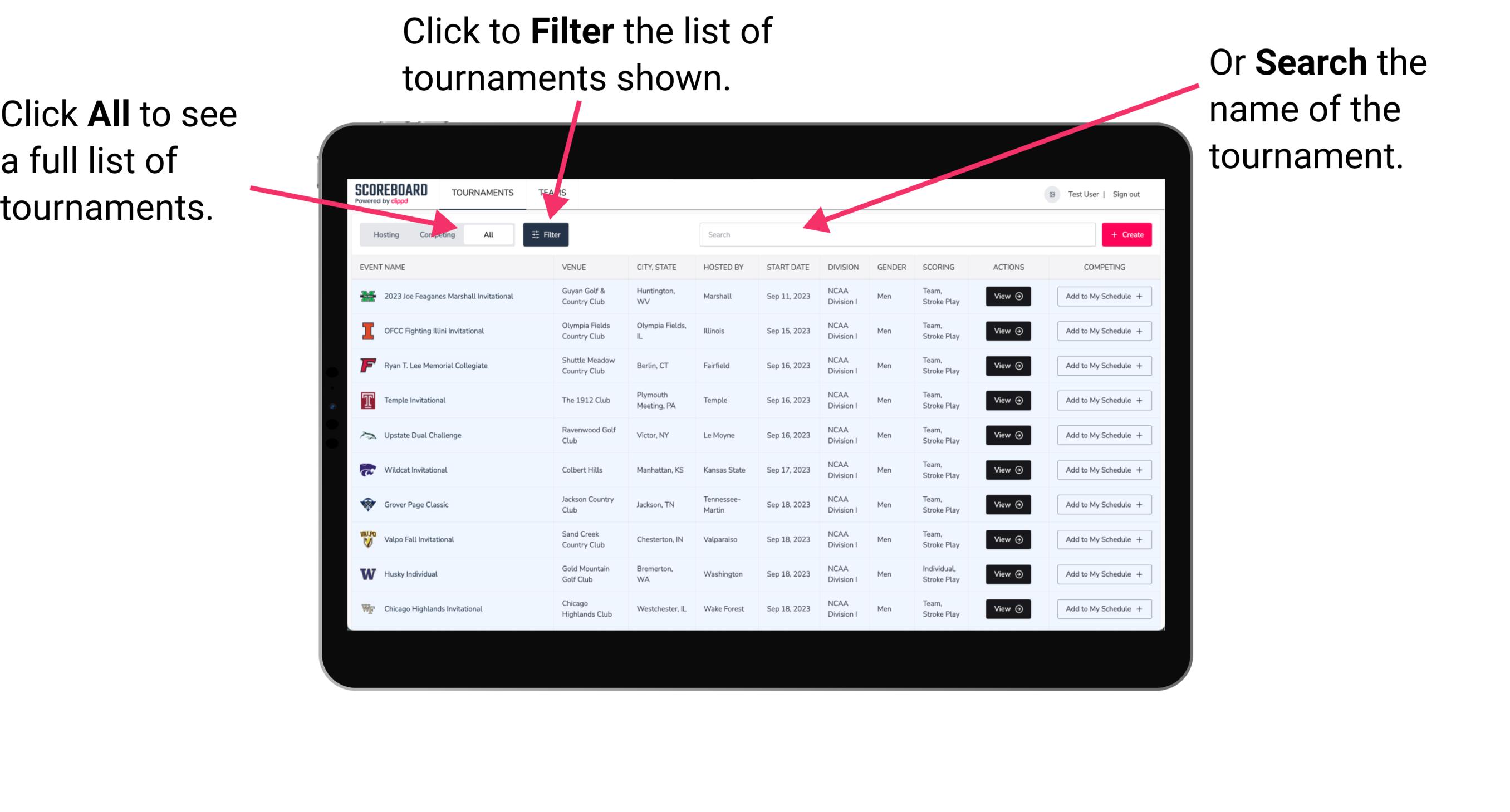Expand the Filter options panel
The height and width of the screenshot is (812, 1510).
(x=546, y=234)
